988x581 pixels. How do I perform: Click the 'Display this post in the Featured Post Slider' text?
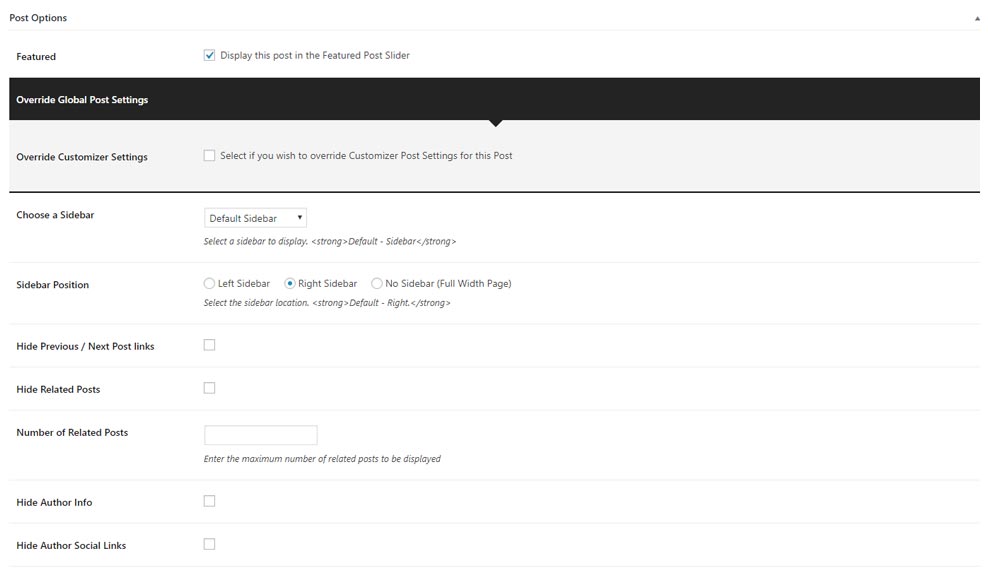click(x=314, y=56)
